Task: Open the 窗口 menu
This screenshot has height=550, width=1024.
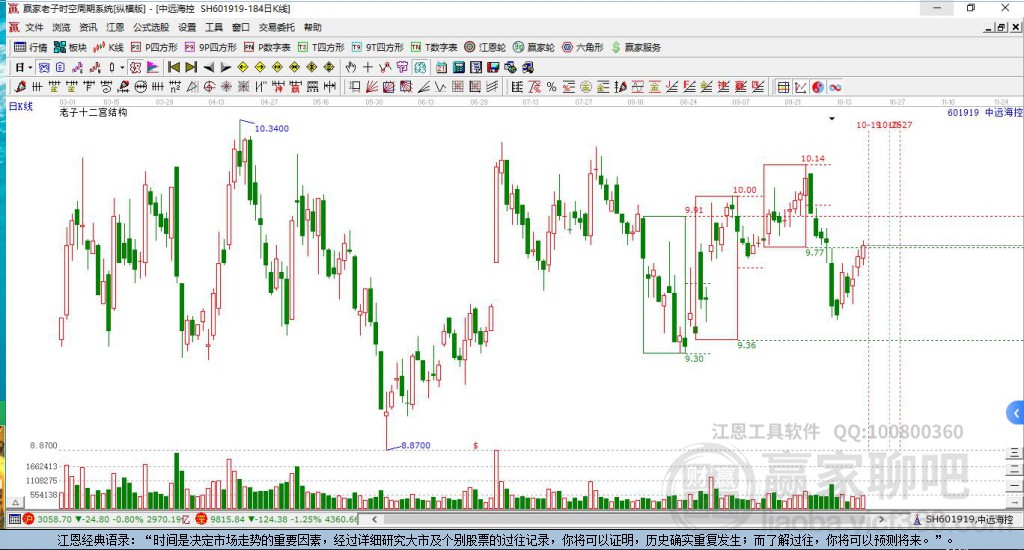Action: (241, 27)
